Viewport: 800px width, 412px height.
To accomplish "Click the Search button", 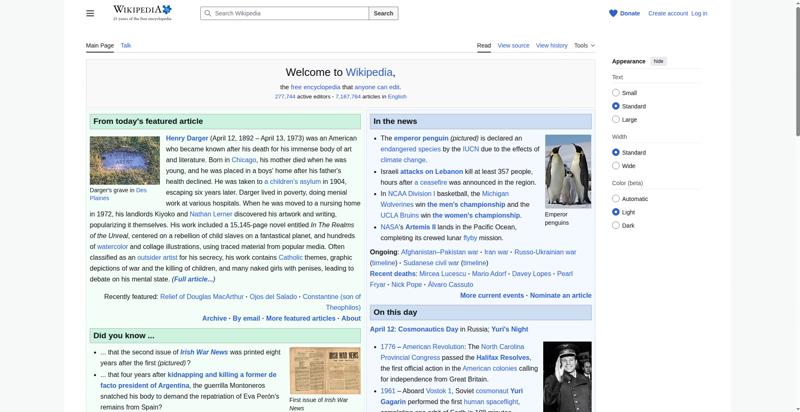I will pyautogui.click(x=383, y=13).
